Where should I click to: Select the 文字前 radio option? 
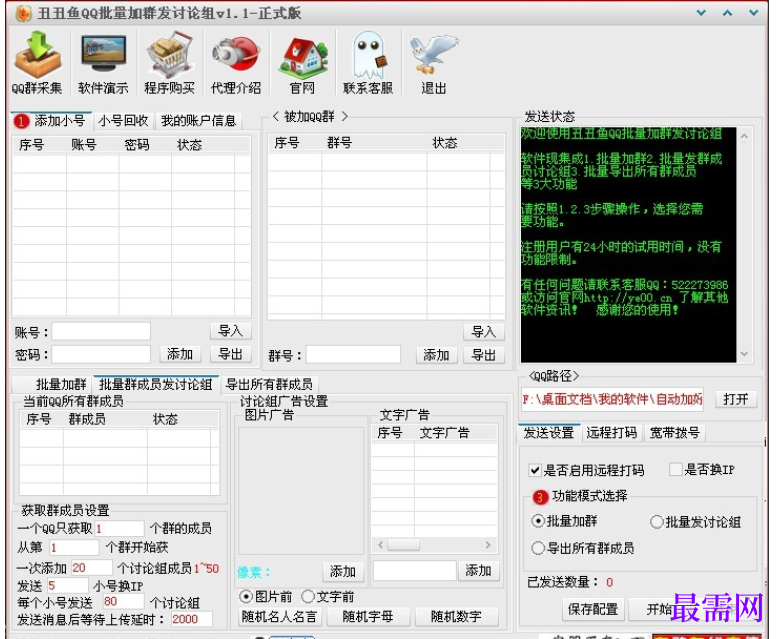tap(308, 597)
